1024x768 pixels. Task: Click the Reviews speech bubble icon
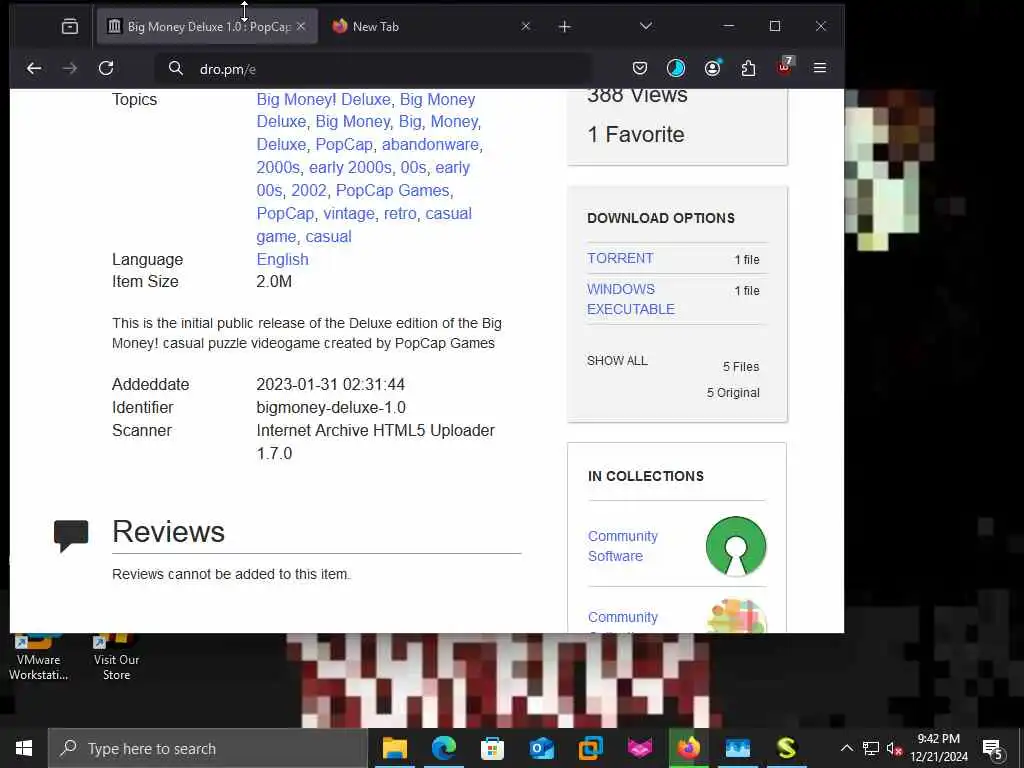71,536
